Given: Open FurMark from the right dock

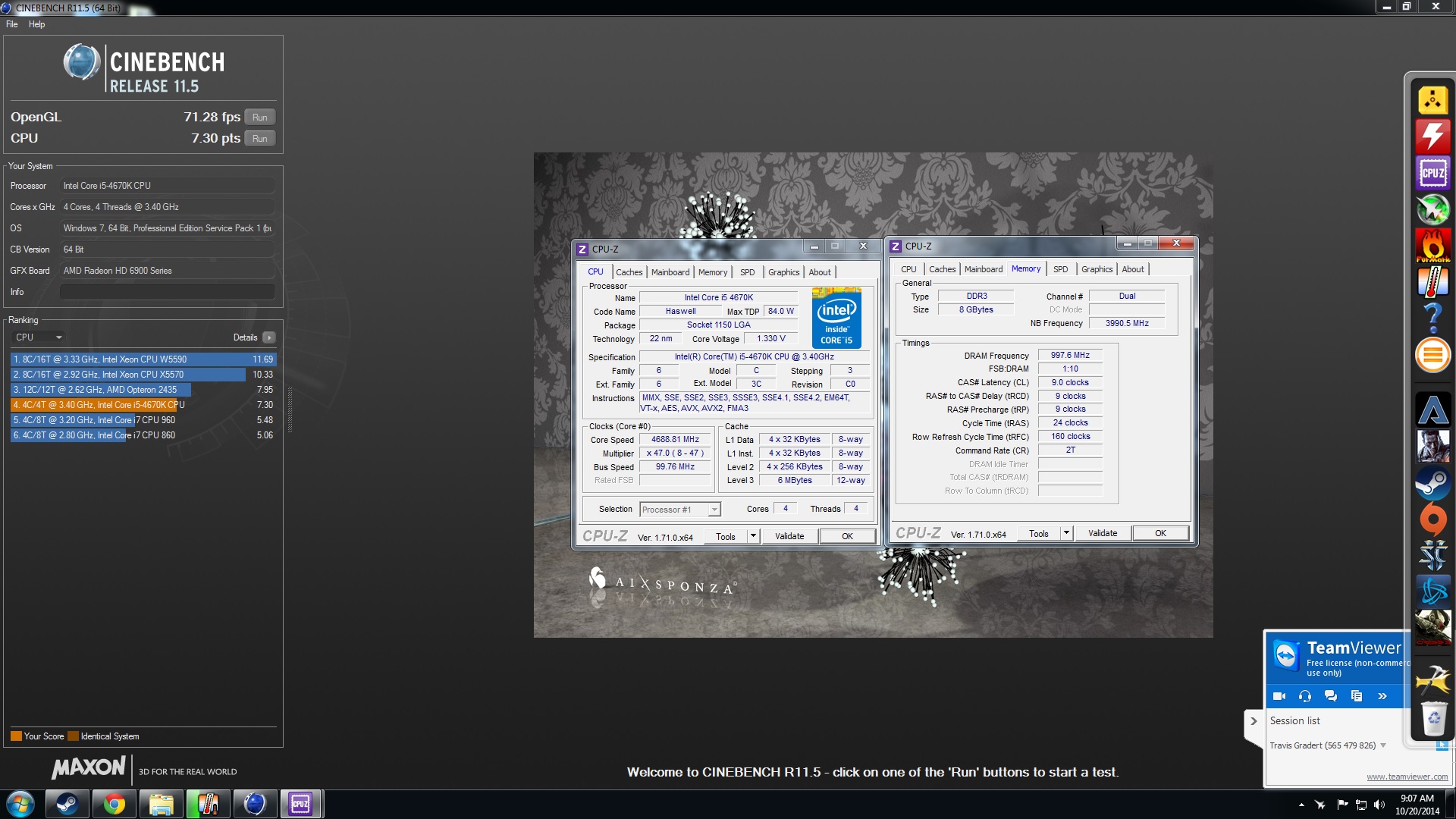Looking at the screenshot, I should click(1432, 245).
